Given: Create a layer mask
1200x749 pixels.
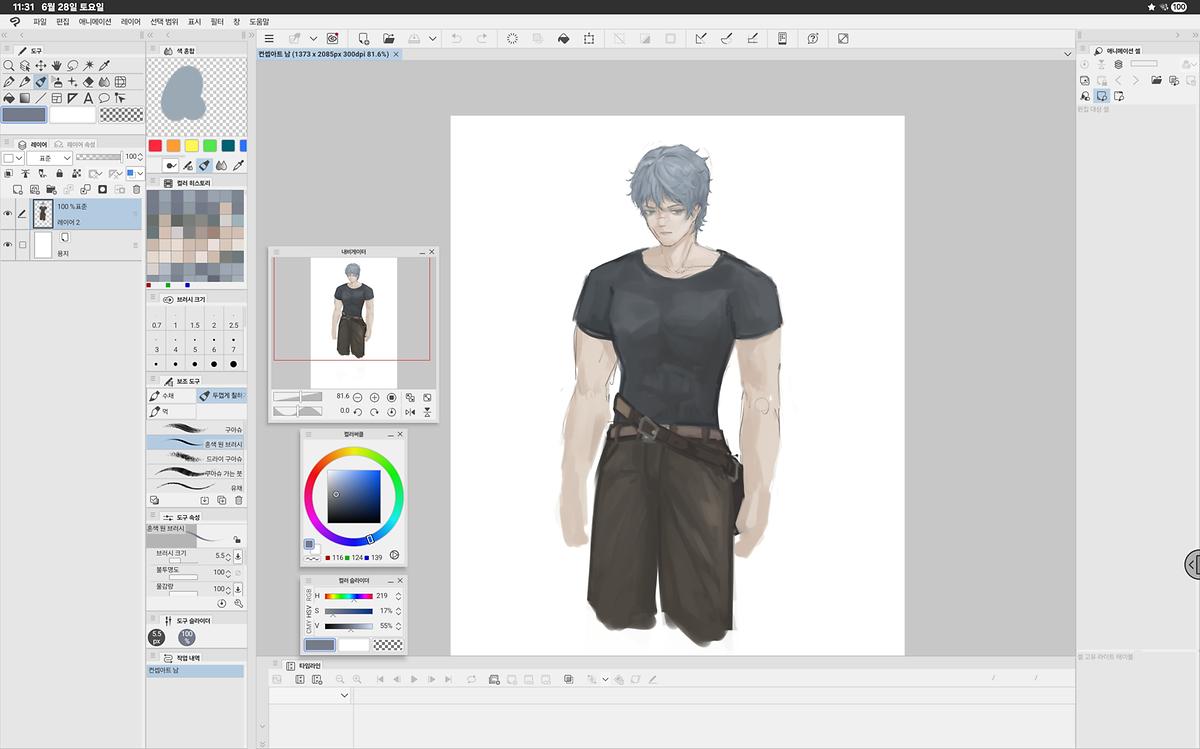Looking at the screenshot, I should [x=102, y=189].
